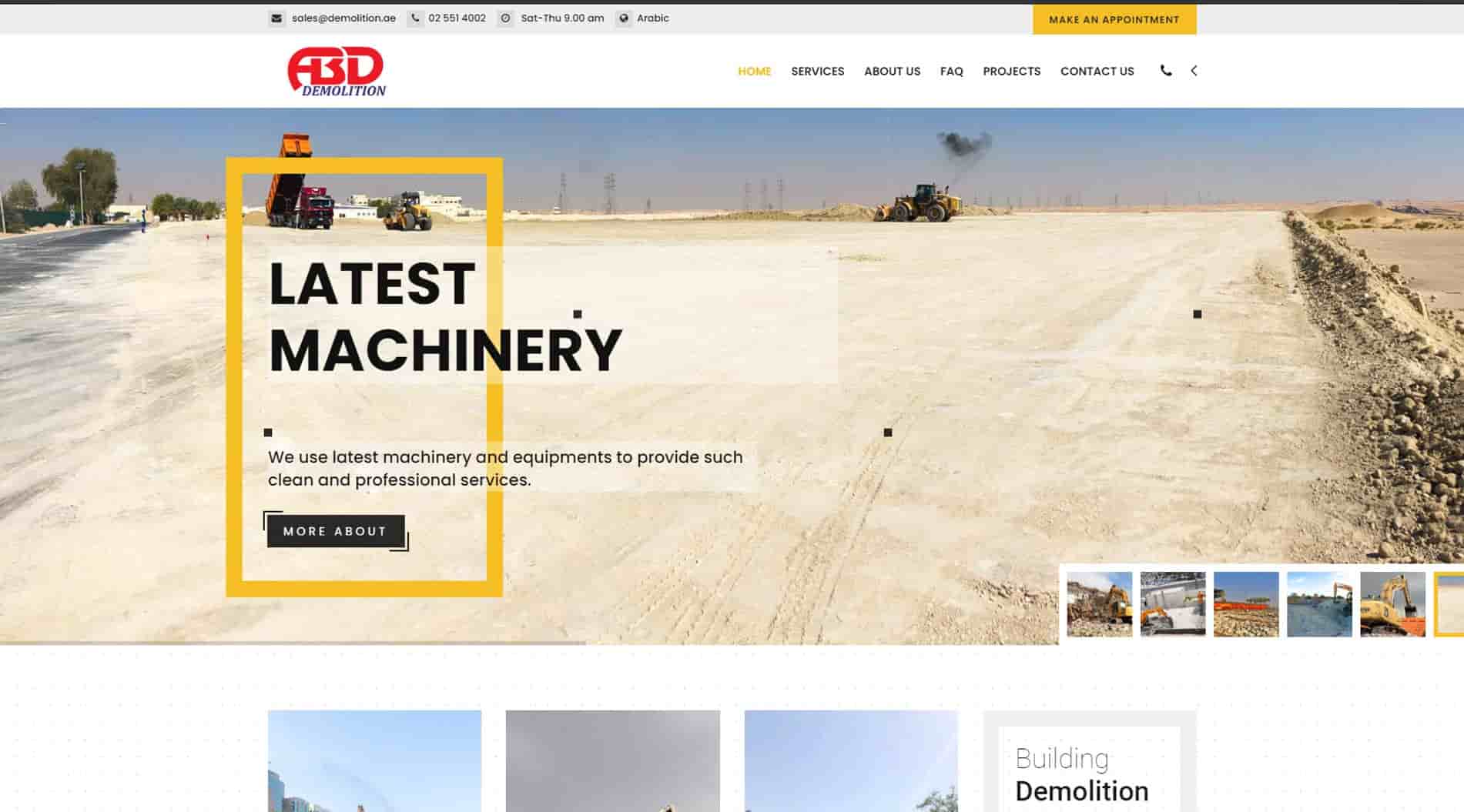The image size is (1464, 812).
Task: Click the machinery description paragraph
Action: [x=505, y=468]
